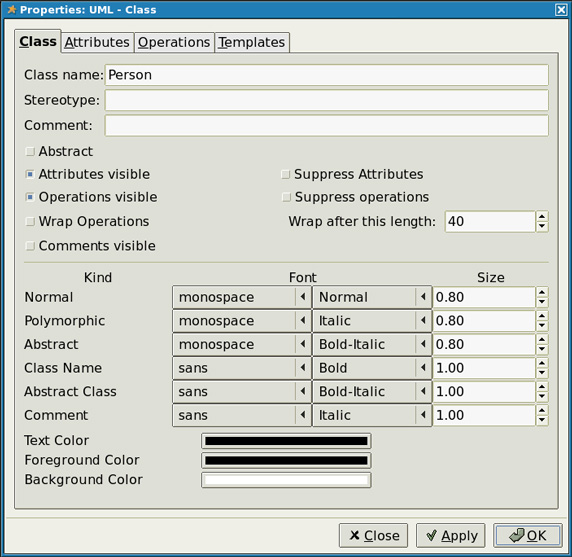Increase the Class Name font size

tap(542, 363)
